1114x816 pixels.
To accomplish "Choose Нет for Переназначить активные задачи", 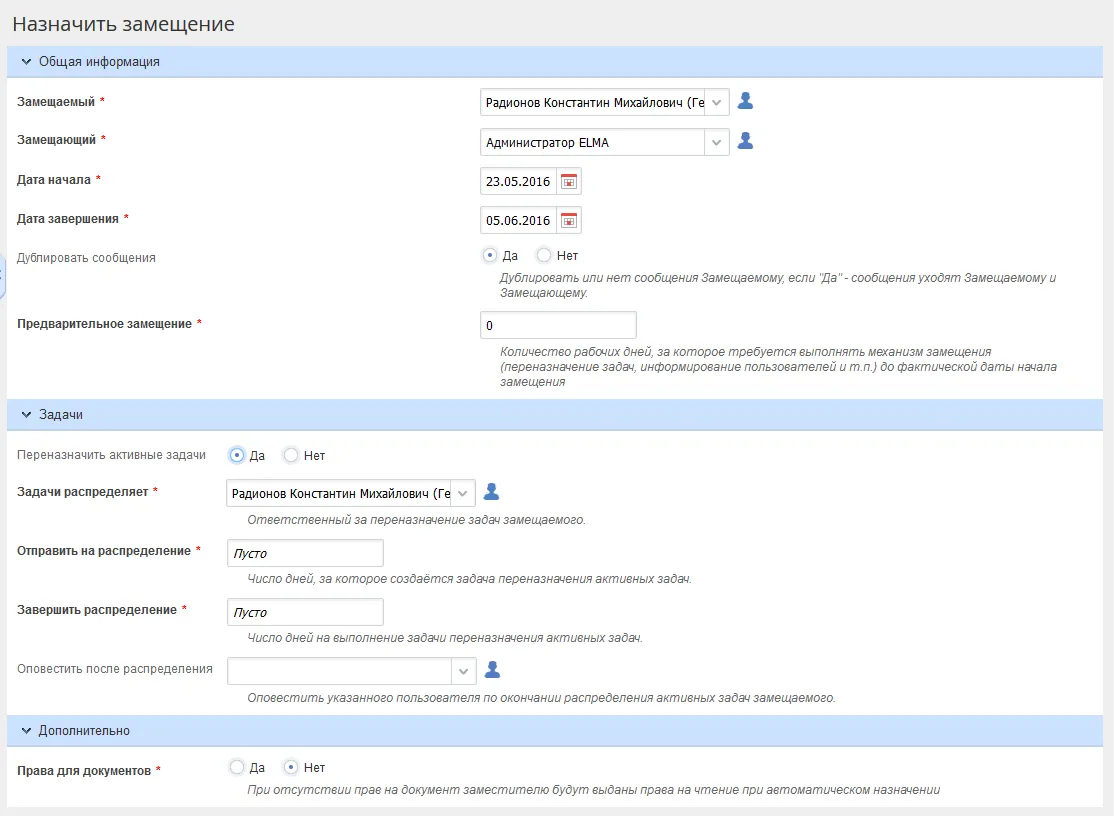I will coord(291,455).
